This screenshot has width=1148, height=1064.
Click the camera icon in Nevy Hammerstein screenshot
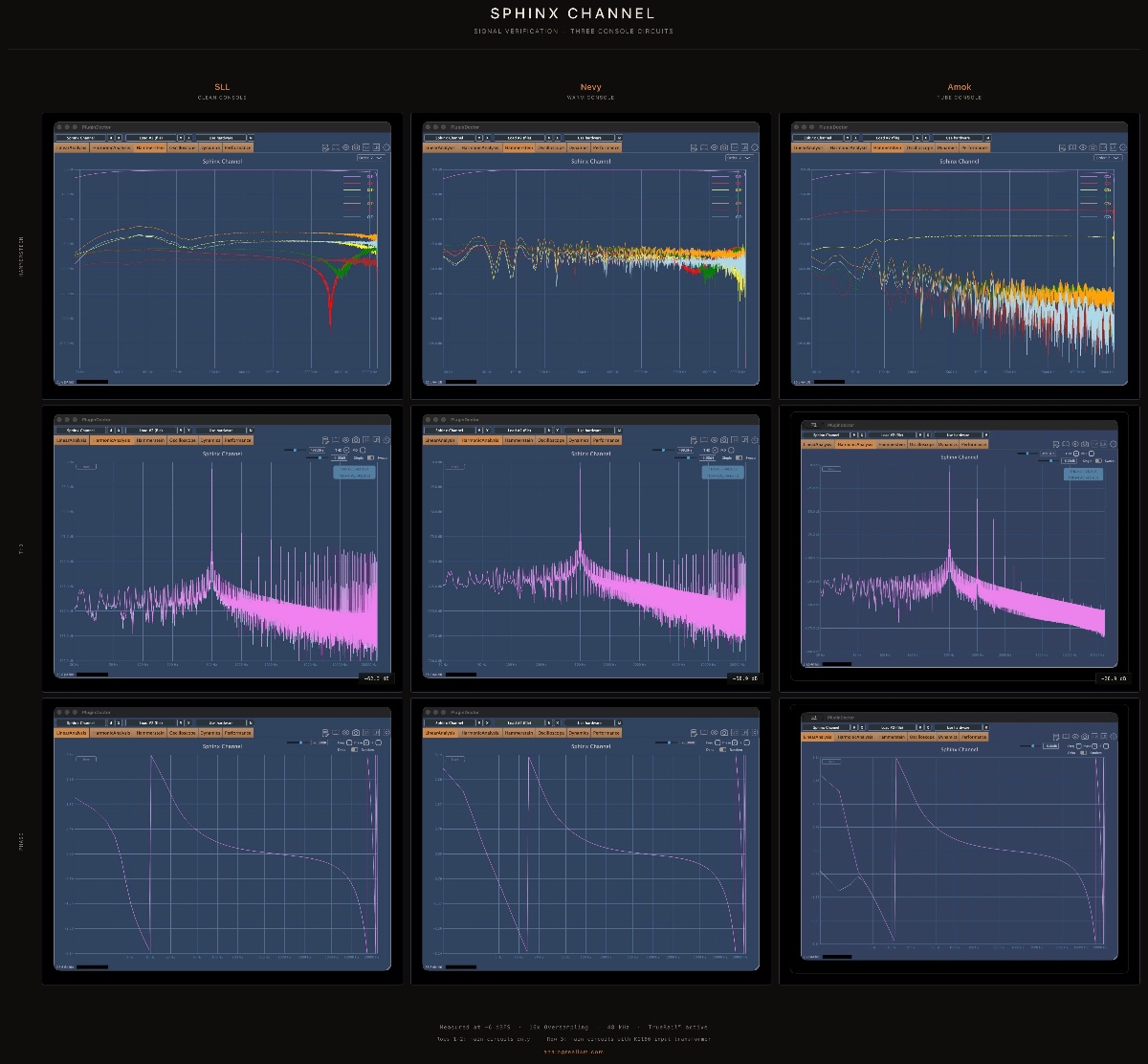(x=725, y=147)
